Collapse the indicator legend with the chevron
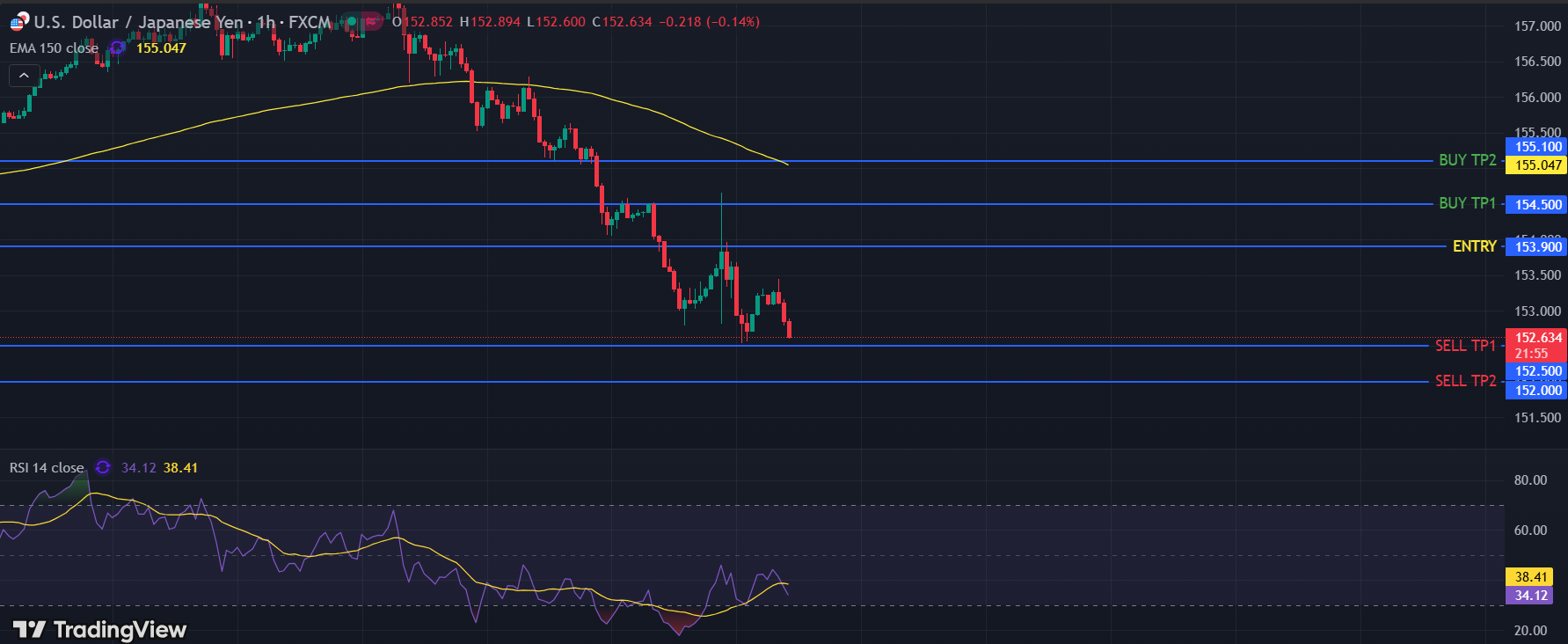The height and width of the screenshot is (644, 1568). click(x=24, y=76)
